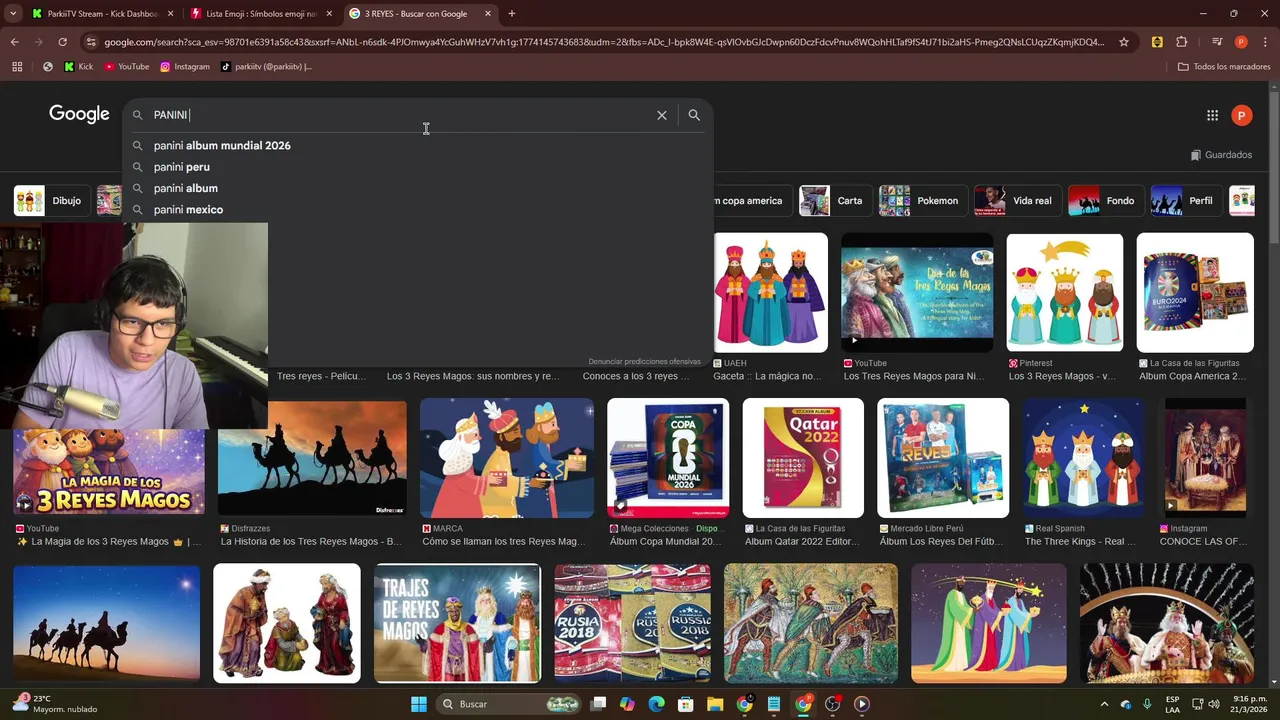Open the 'Cómo se llaman los tres Reyes Mag...' caption link
This screenshot has width=1280, height=720.
503,542
